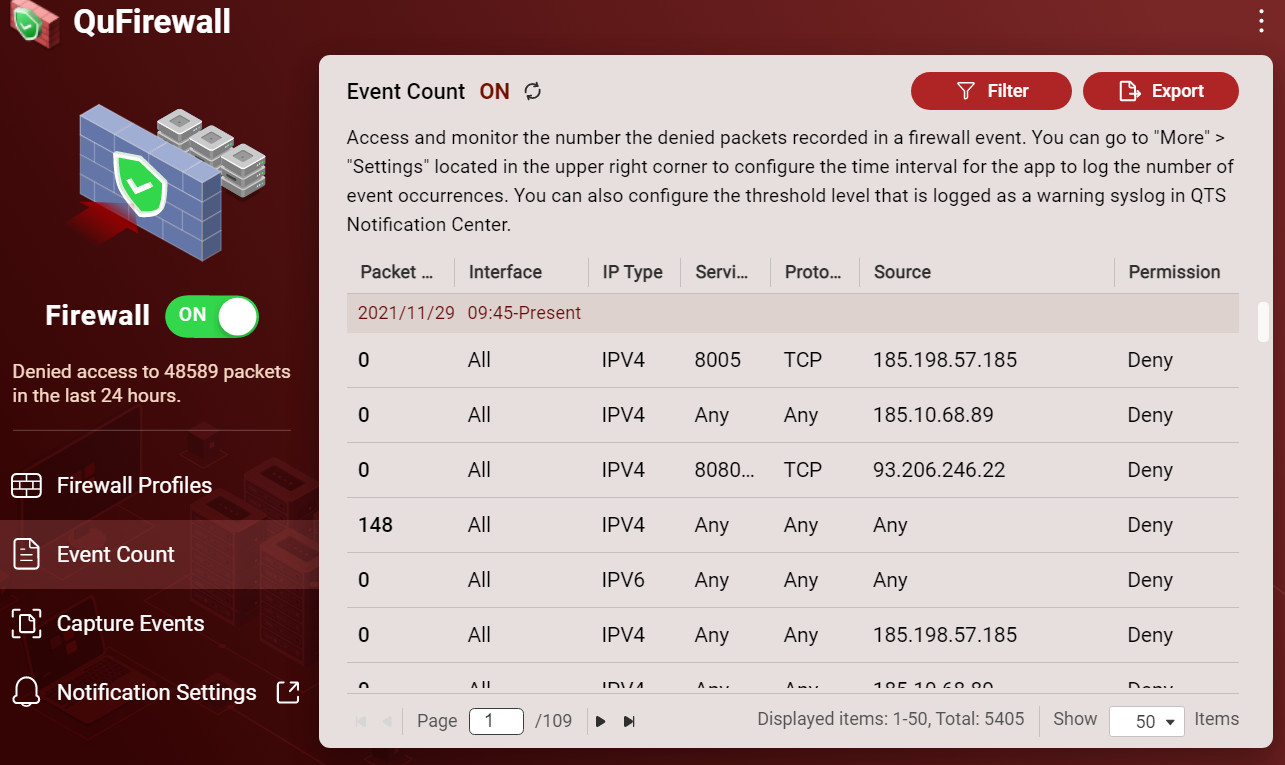Viewport: 1285px width, 765px height.
Task: Click the event table vertical scrollbar
Action: 1263,322
